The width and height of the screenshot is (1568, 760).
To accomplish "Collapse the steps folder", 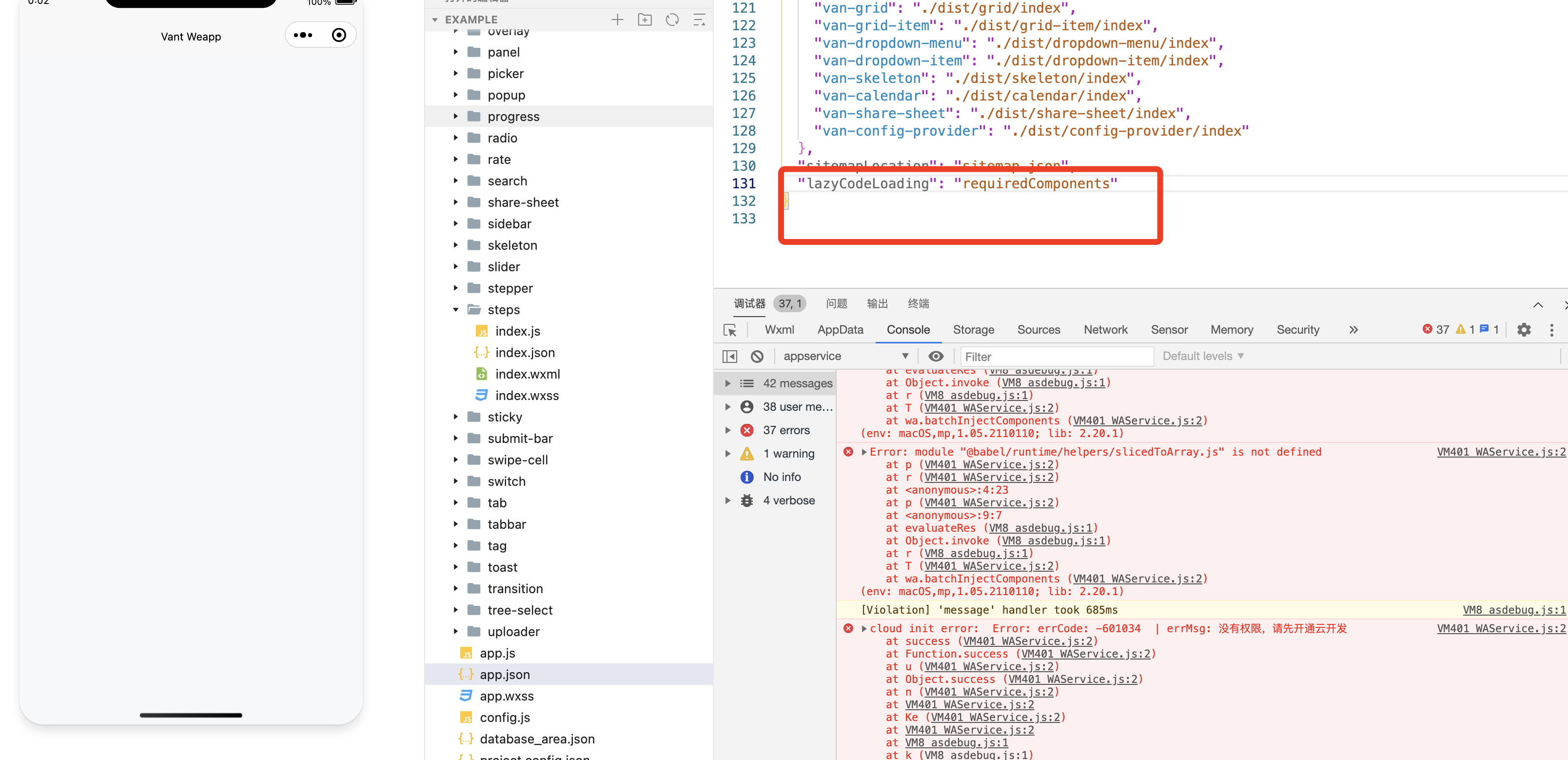I will click(x=455, y=309).
